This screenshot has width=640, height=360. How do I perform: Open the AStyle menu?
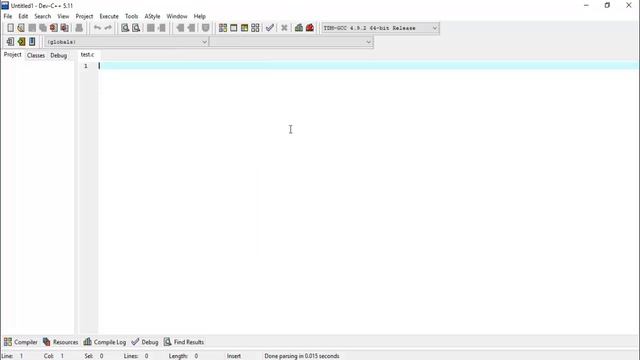tap(152, 16)
